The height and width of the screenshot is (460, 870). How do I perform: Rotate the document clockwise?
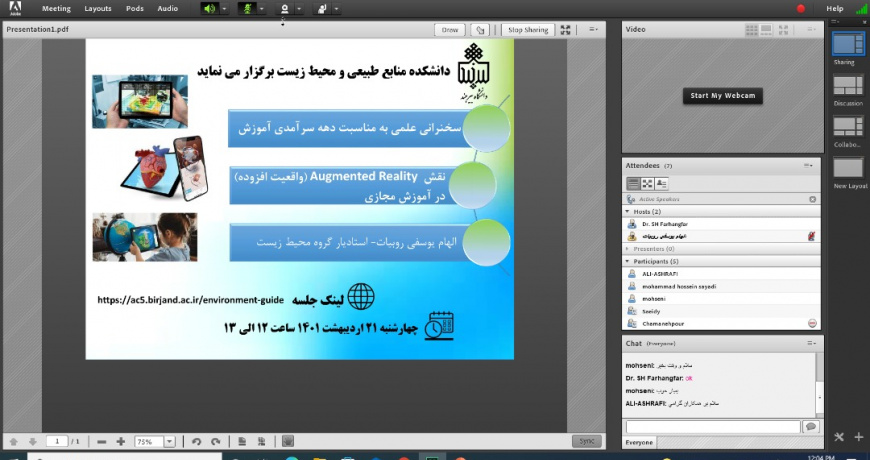[216, 442]
